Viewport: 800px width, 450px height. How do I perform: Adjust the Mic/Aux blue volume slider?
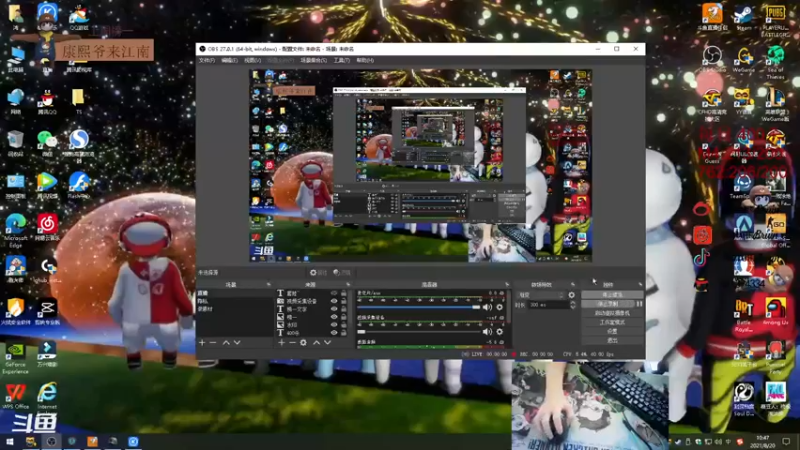[418, 307]
